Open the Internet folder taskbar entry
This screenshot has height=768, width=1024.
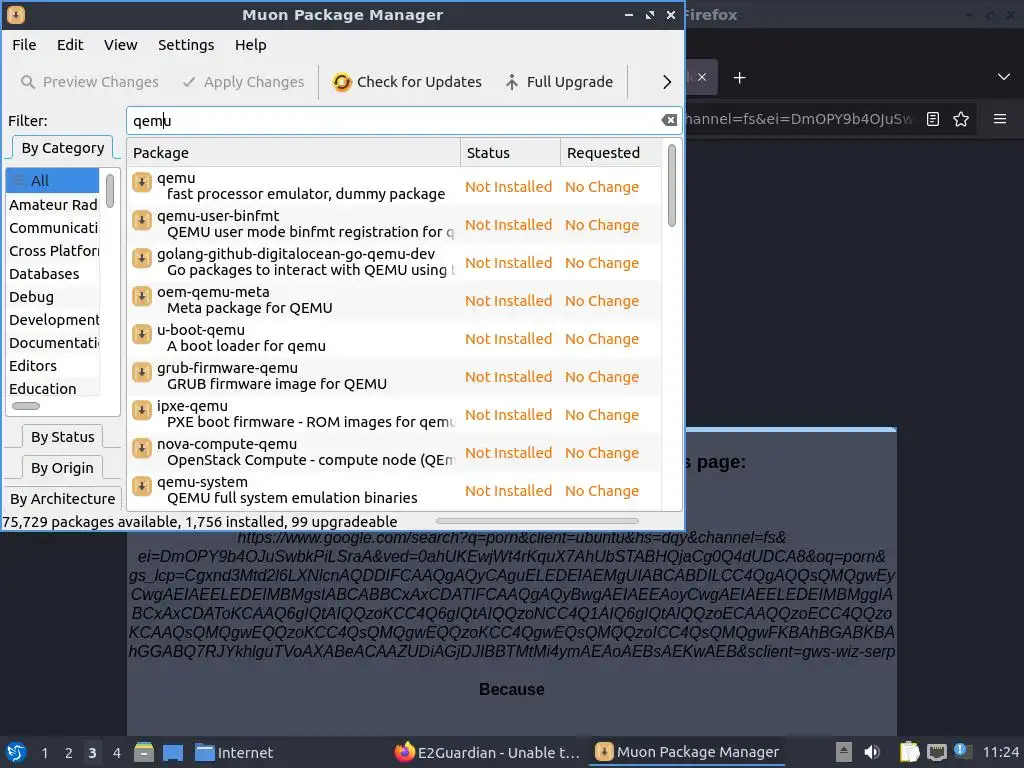pyautogui.click(x=234, y=752)
